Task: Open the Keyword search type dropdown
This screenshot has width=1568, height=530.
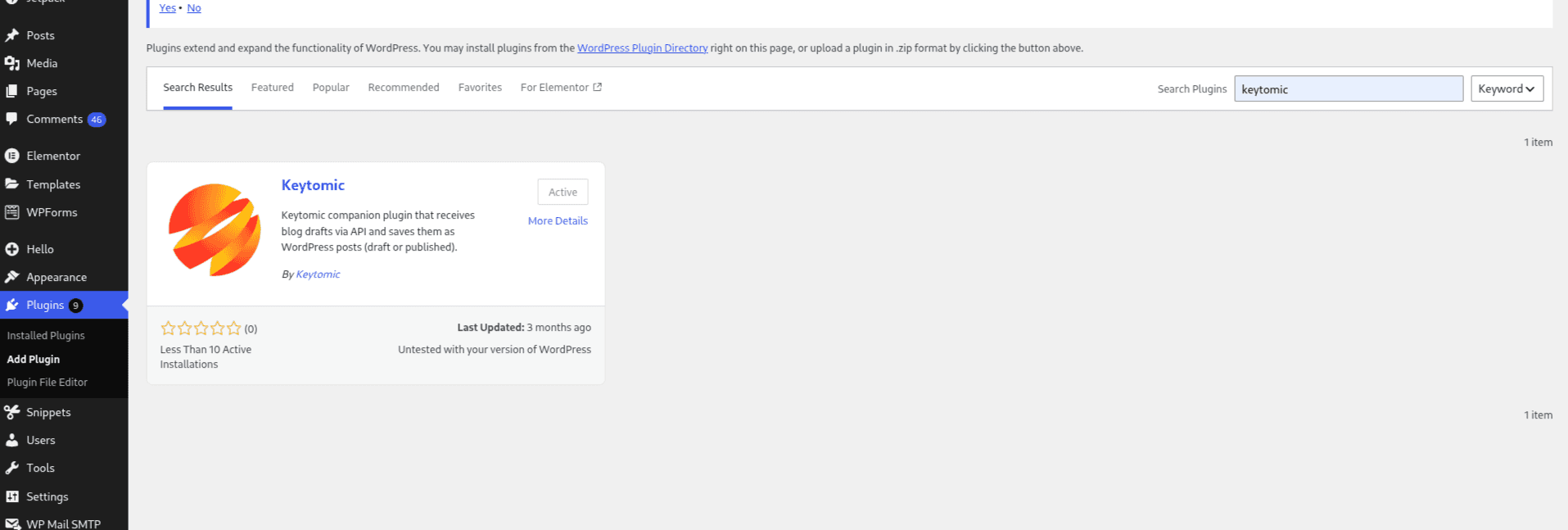Action: [1507, 88]
